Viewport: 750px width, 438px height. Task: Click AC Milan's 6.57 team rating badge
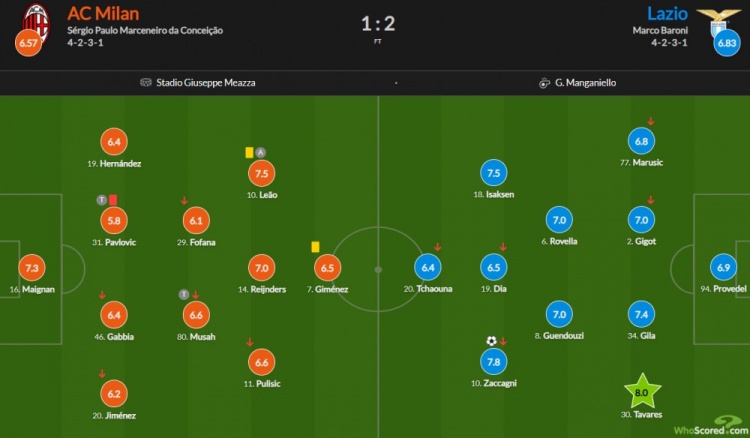[x=28, y=45]
